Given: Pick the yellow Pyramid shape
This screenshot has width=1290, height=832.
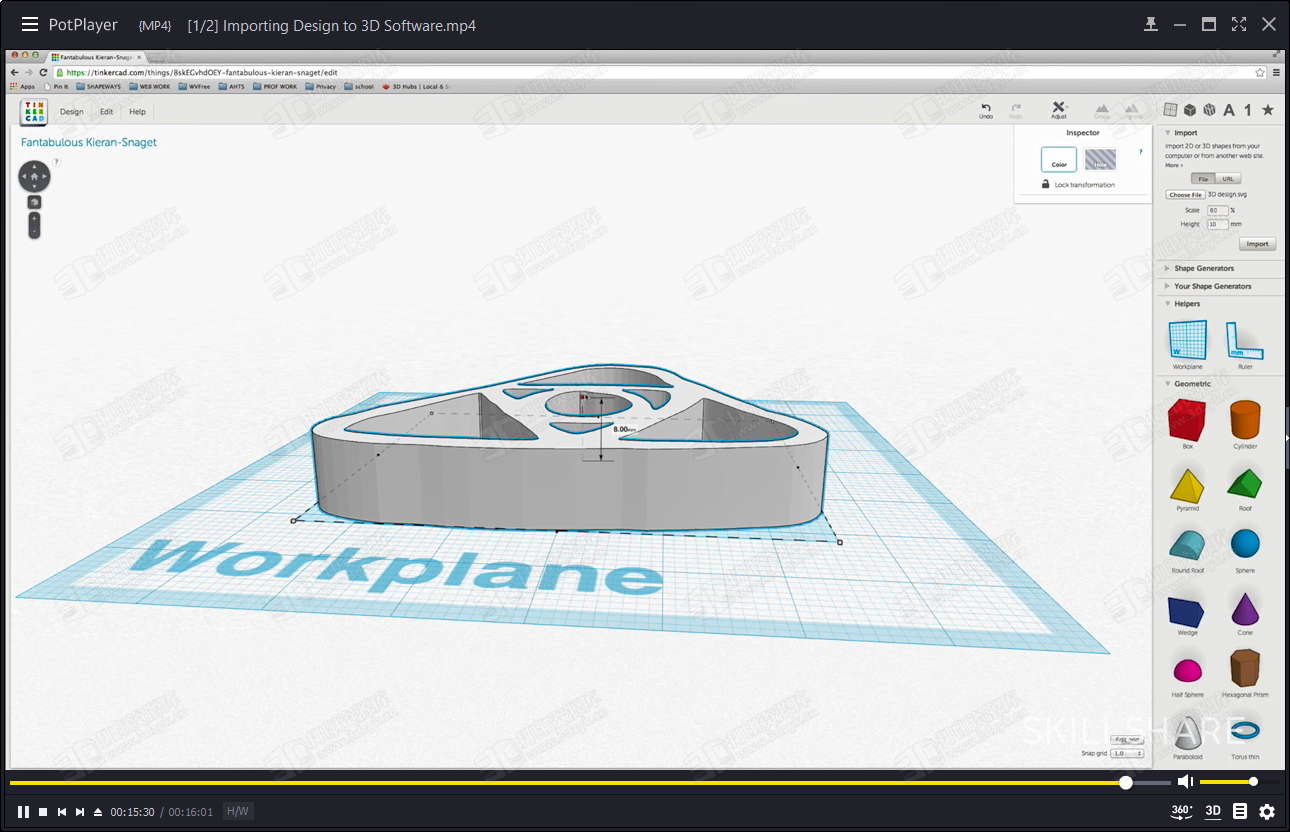Looking at the screenshot, I should click(x=1187, y=487).
